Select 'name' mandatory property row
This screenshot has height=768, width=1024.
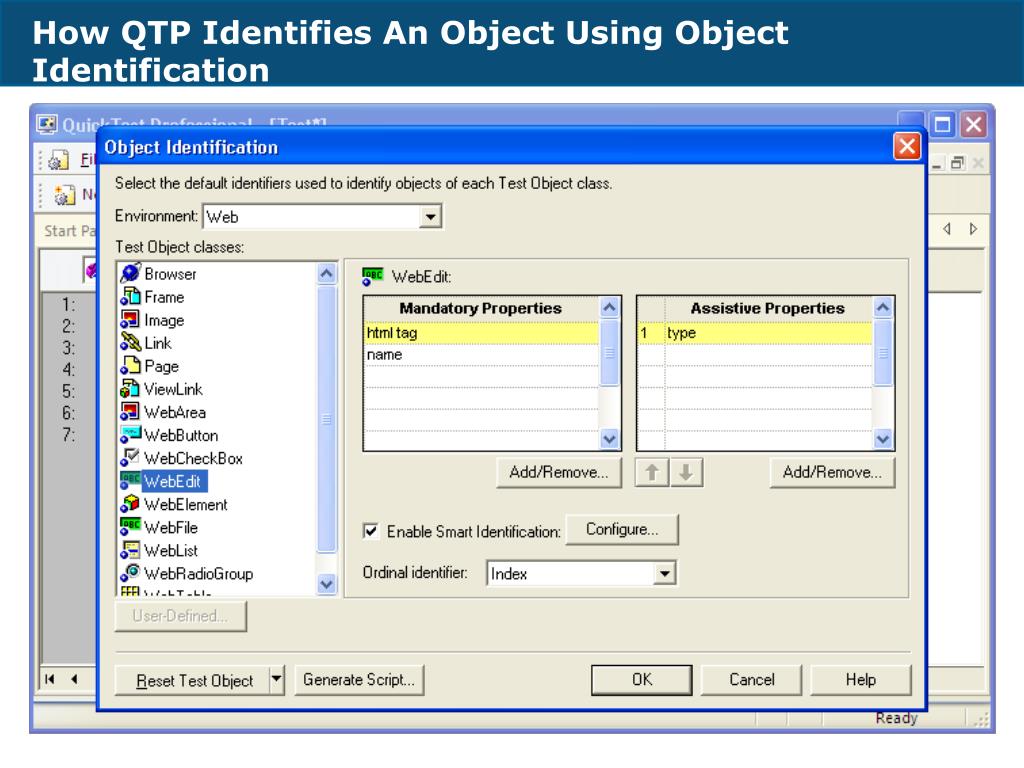click(481, 355)
